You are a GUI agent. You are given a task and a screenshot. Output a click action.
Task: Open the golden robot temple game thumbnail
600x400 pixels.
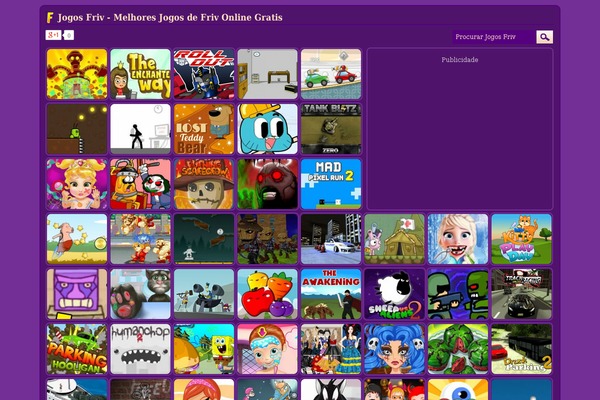coord(77,74)
